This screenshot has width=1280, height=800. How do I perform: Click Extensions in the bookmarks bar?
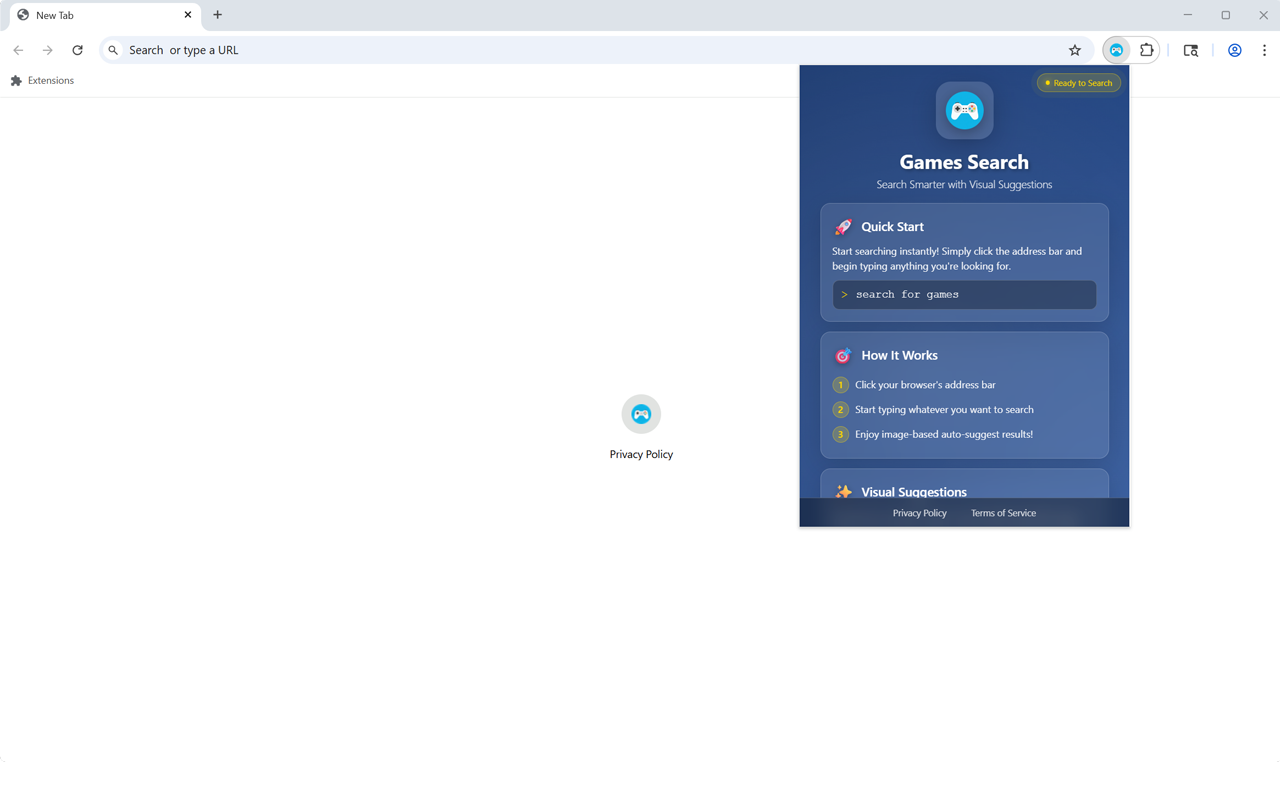42,80
